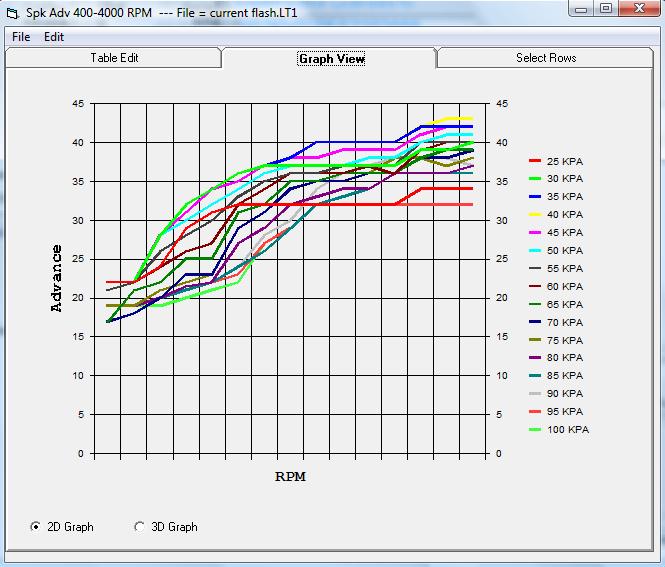The image size is (665, 567).
Task: Enable the 3D Graph radio option
Action: 140,527
